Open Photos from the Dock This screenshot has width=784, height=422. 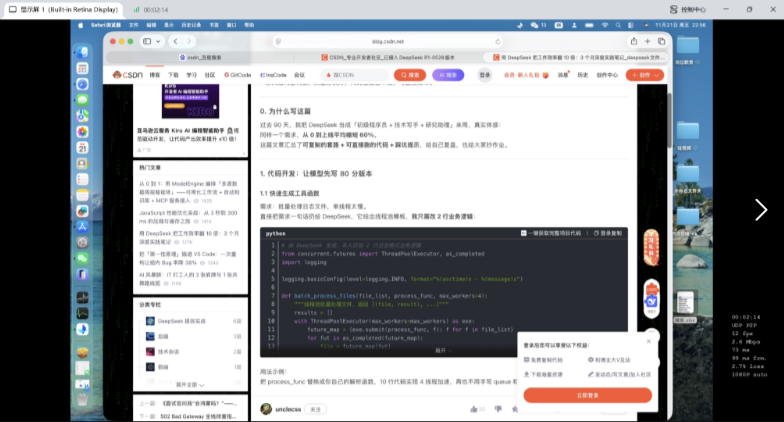tap(82, 132)
